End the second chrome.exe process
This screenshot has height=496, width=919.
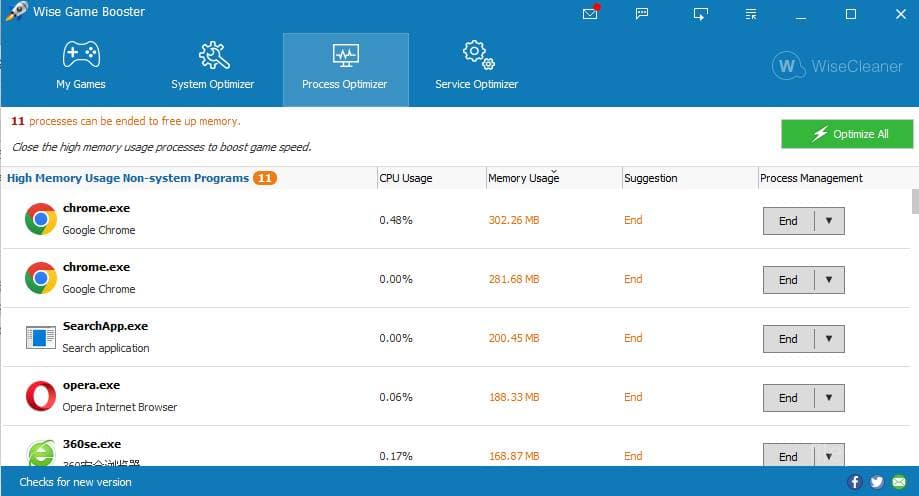788,280
